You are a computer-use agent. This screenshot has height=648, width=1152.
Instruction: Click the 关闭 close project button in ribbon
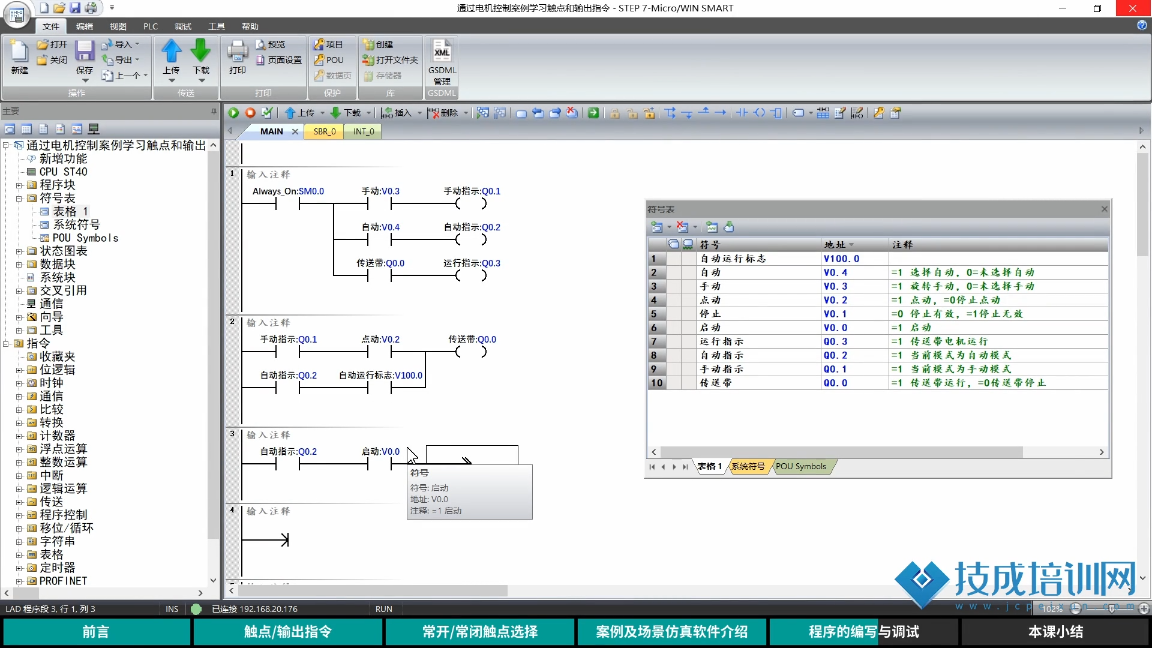click(52, 60)
